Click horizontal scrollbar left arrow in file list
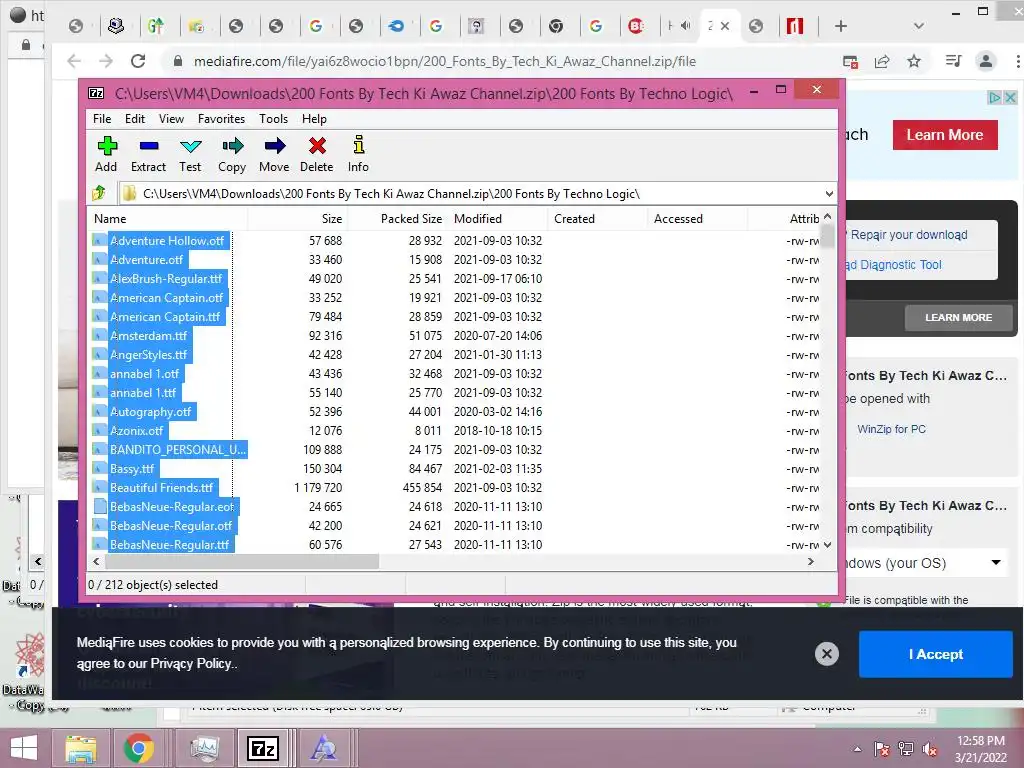Screen dimensions: 1024x768 [x=97, y=561]
